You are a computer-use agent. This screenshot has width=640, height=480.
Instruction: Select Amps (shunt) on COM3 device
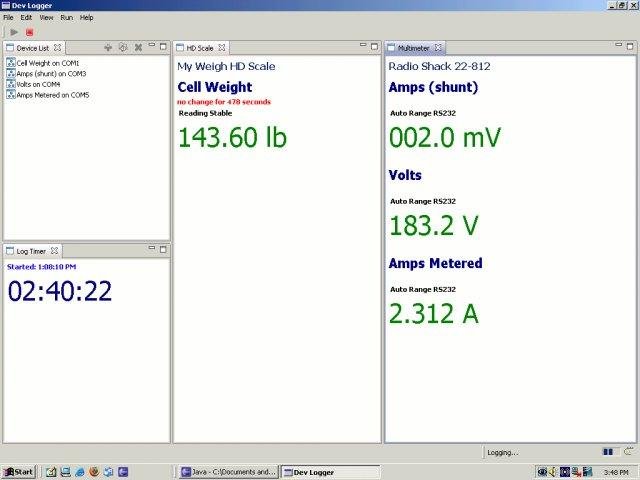tap(51, 74)
